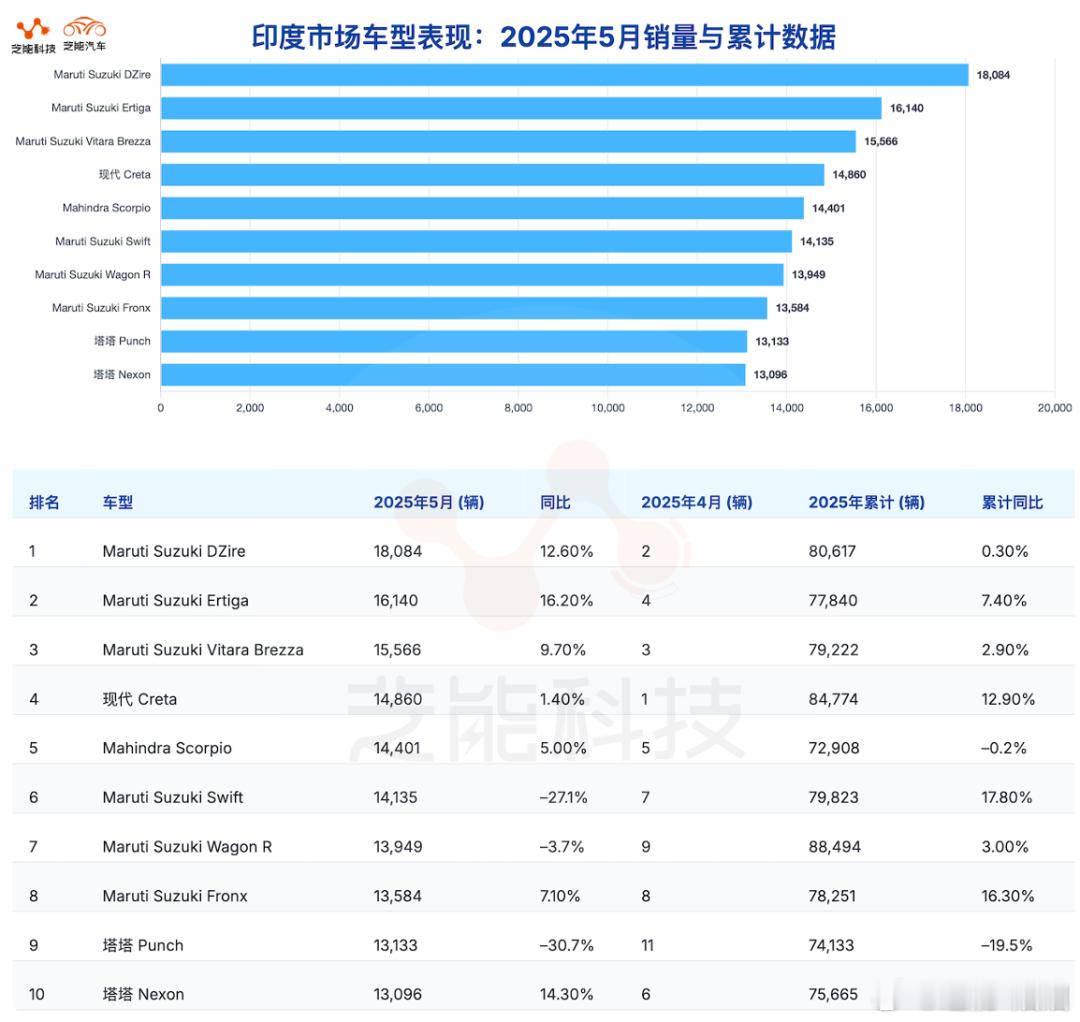Viewport: 1080px width, 1022px height.
Task: Click the 车型 column header
Action: point(117,502)
